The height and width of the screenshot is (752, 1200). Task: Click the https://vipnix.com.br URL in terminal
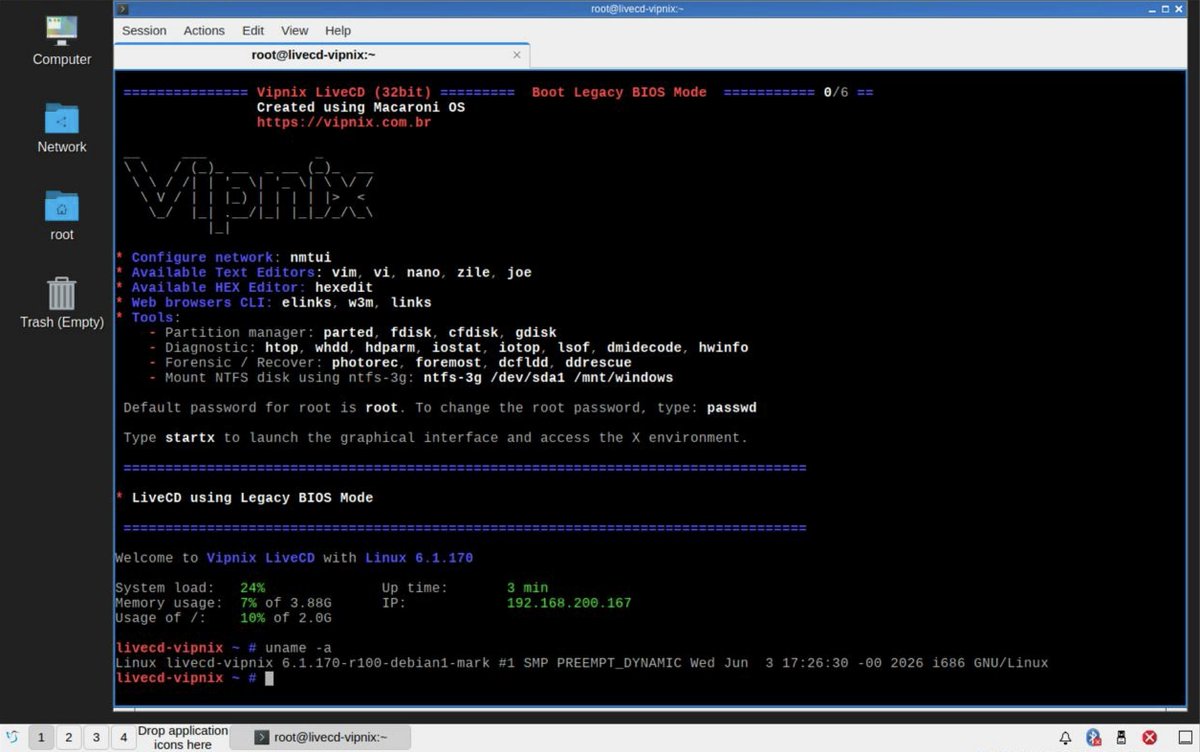pyautogui.click(x=344, y=122)
